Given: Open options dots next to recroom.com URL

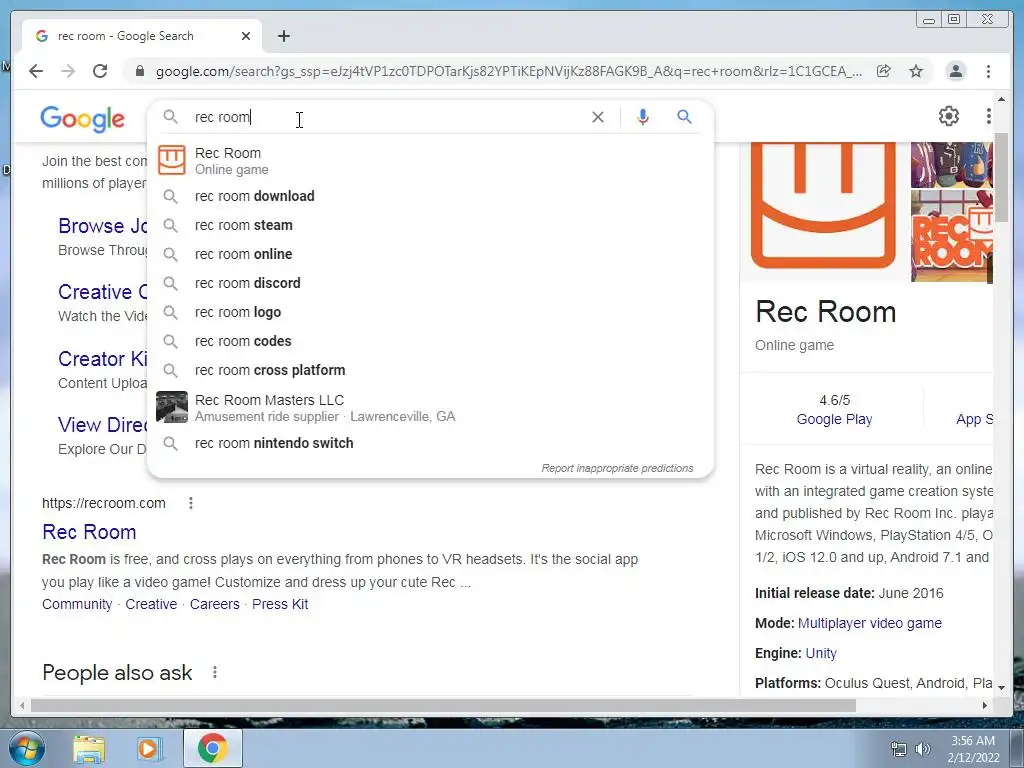Looking at the screenshot, I should point(191,503).
